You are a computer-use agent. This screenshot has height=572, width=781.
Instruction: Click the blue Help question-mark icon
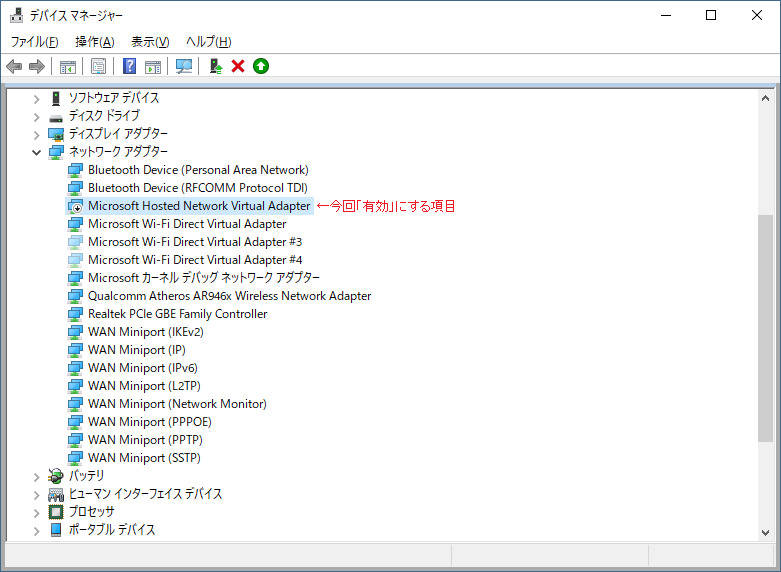point(130,66)
